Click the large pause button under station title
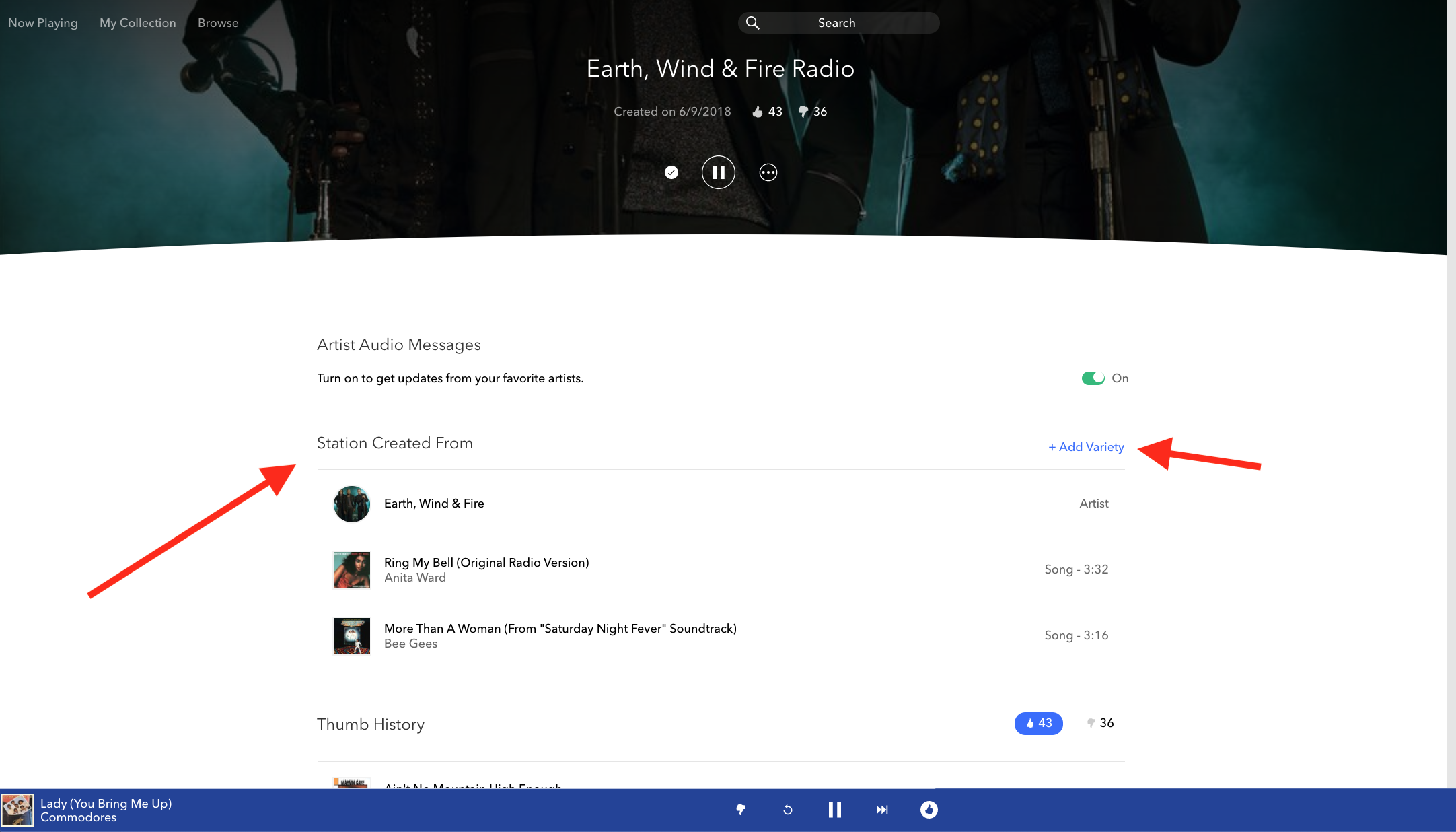Image resolution: width=1456 pixels, height=832 pixels. [718, 172]
